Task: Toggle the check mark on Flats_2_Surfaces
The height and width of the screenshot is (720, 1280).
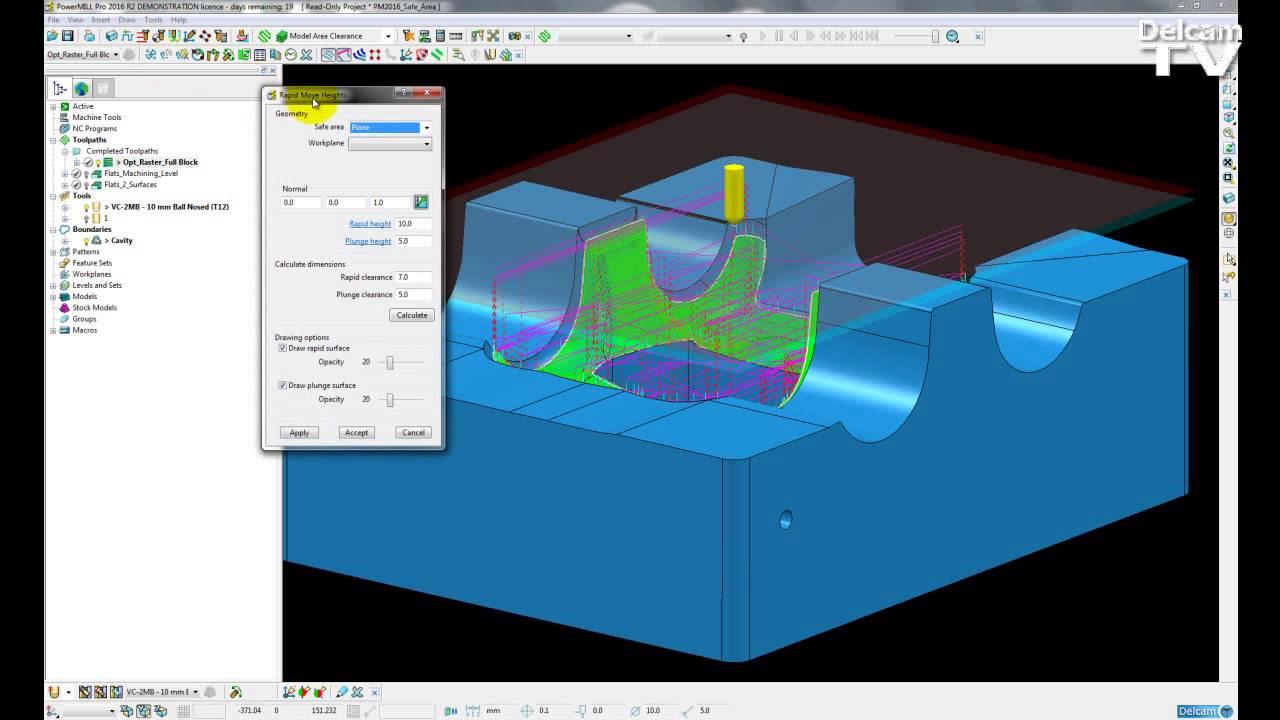Action: (76, 185)
